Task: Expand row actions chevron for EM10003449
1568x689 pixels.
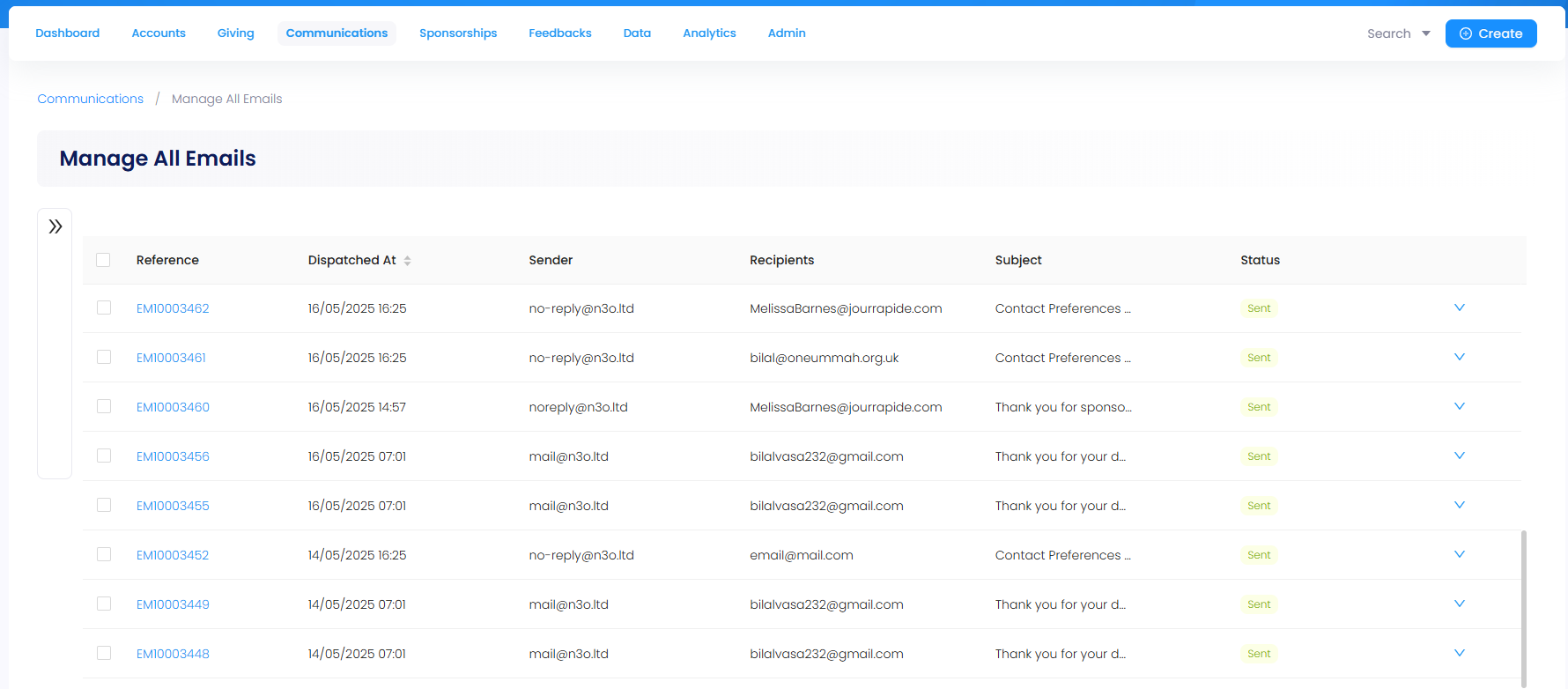Action: click(x=1460, y=604)
